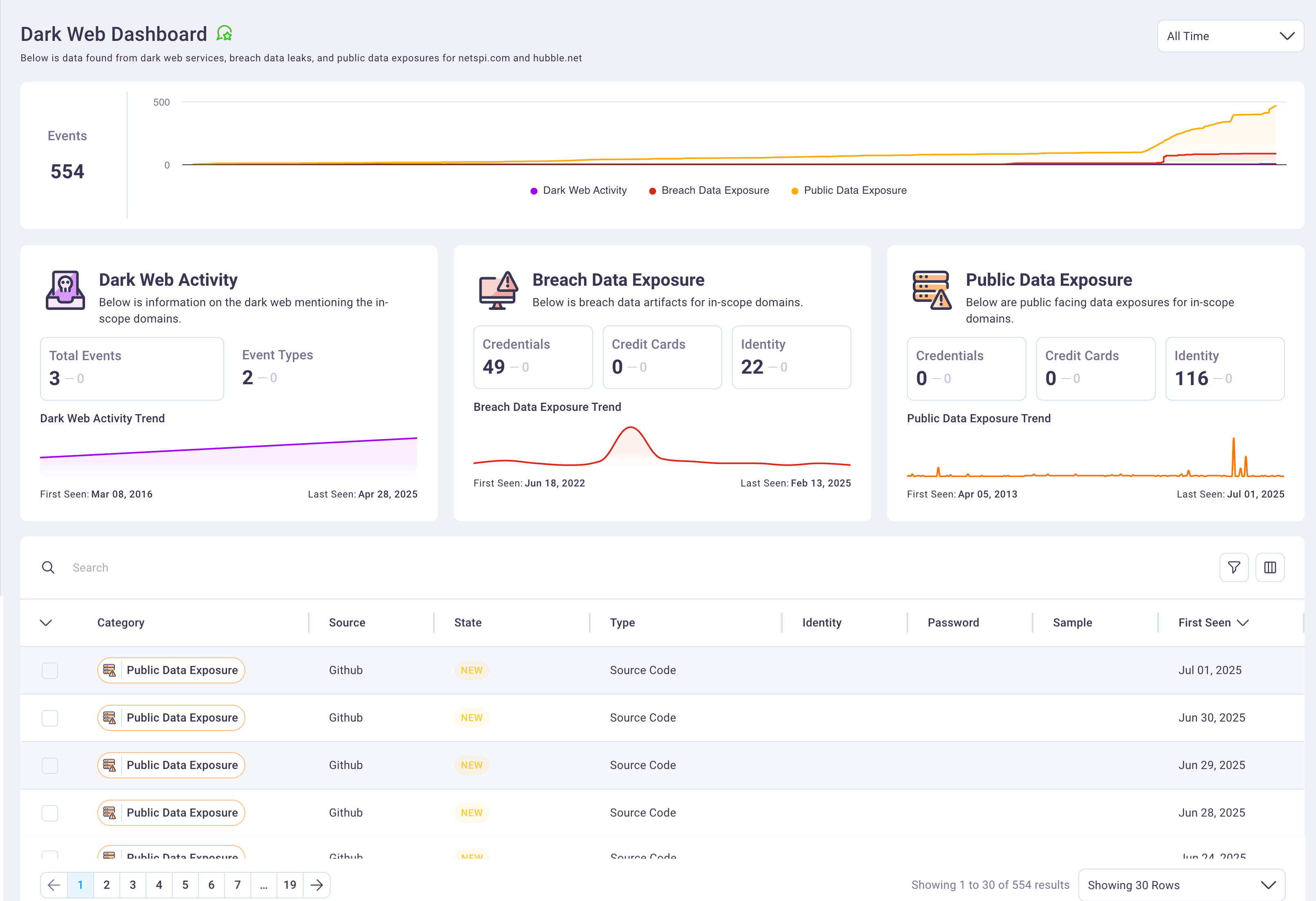
Task: Click Public Data Exposure Identity card showing 116
Action: tap(1225, 368)
